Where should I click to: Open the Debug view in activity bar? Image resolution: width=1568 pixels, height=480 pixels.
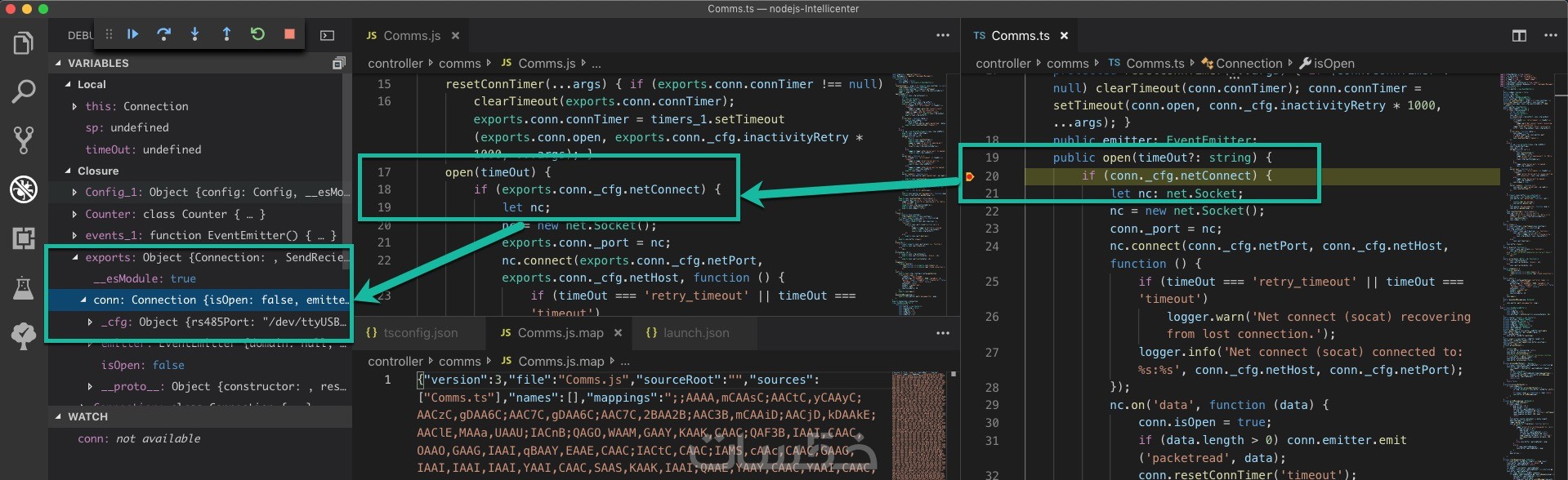[24, 189]
